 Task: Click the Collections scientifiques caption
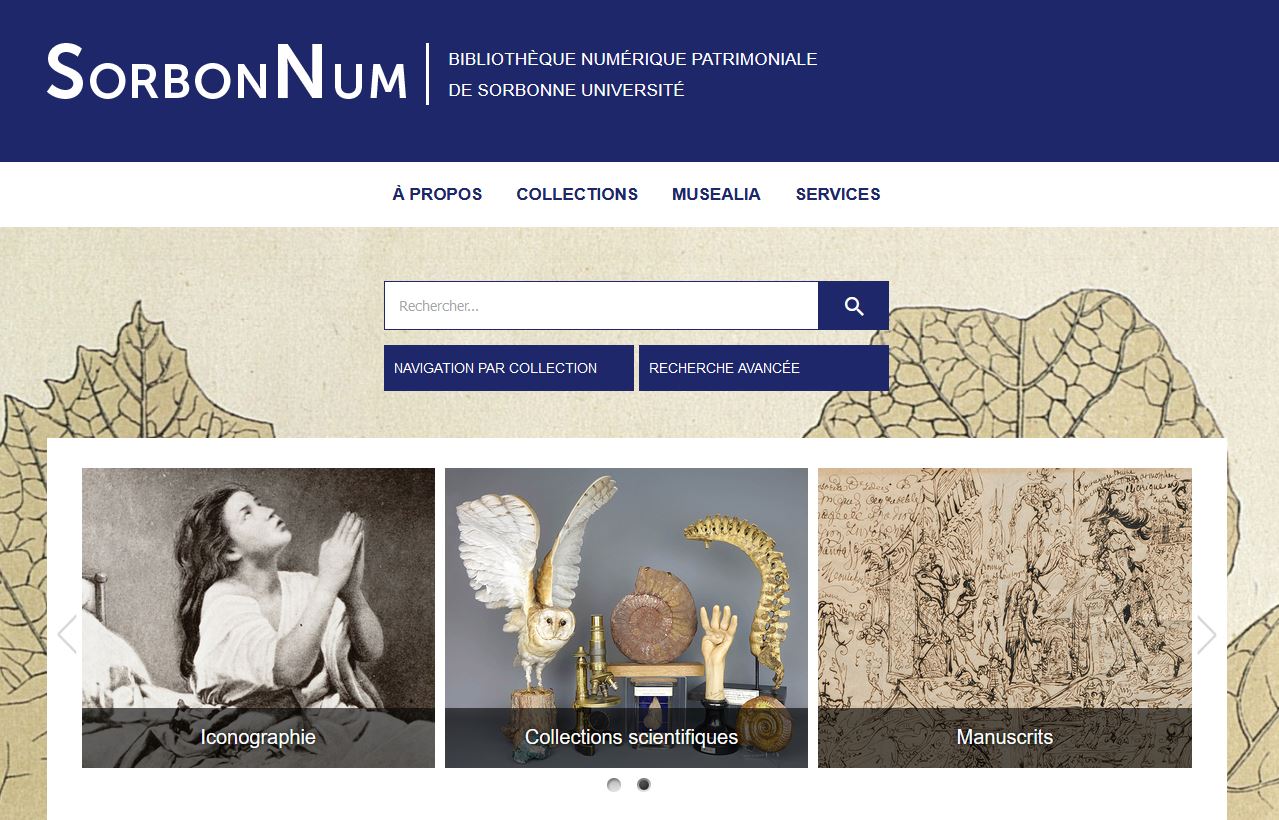click(x=631, y=737)
